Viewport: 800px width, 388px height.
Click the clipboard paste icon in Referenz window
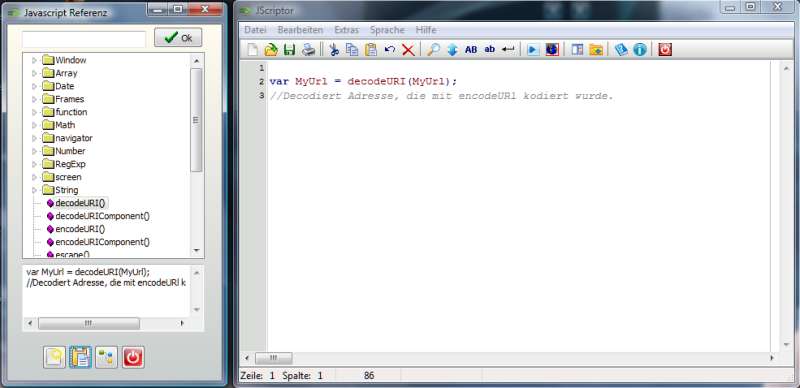80,357
